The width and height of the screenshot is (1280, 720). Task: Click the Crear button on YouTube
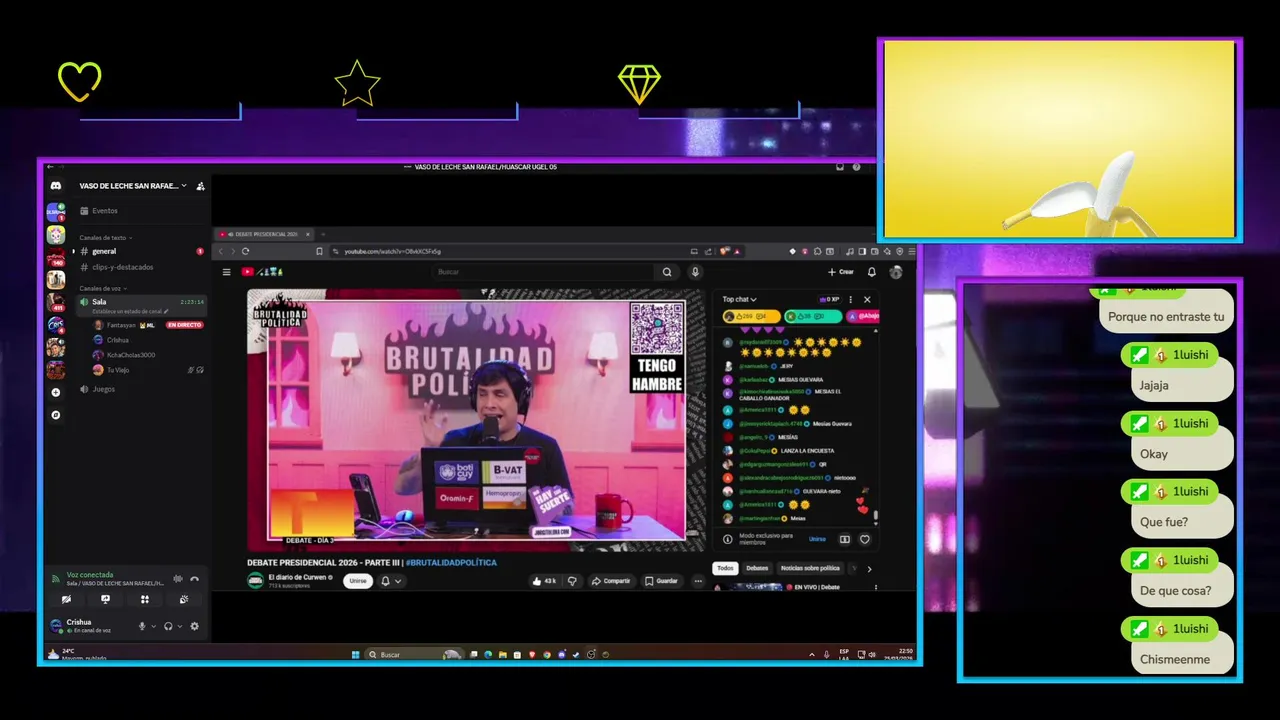pyautogui.click(x=840, y=272)
